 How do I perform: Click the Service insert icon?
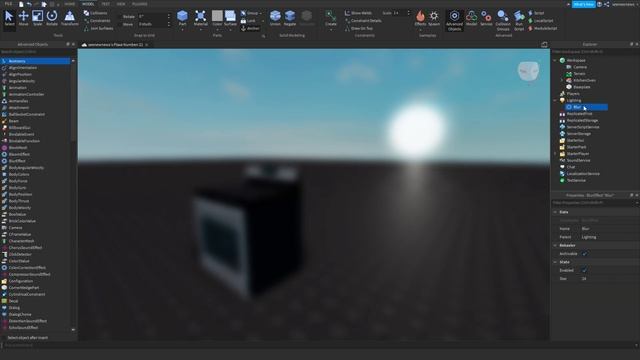[x=486, y=18]
